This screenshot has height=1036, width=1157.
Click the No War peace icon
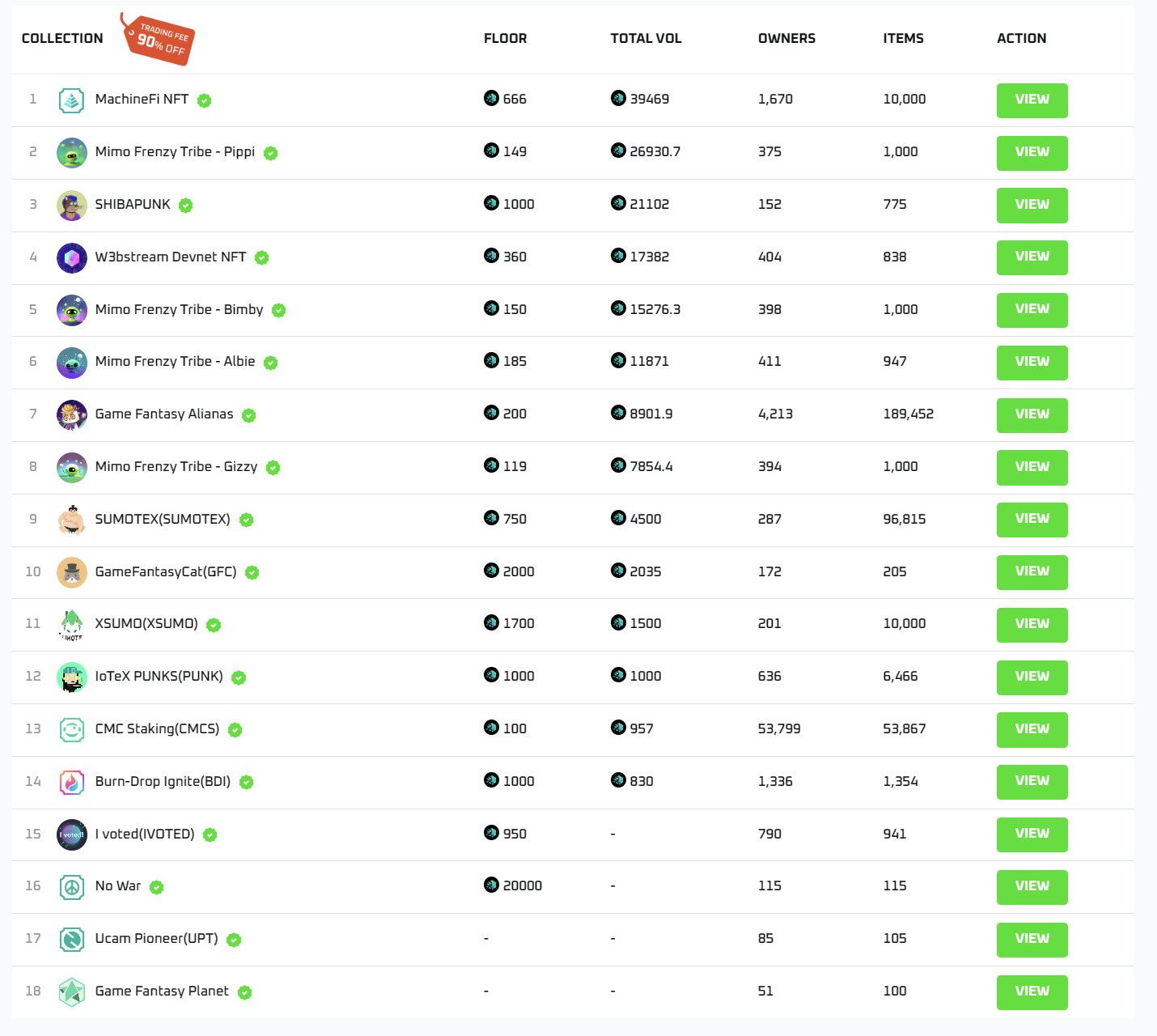pos(72,887)
